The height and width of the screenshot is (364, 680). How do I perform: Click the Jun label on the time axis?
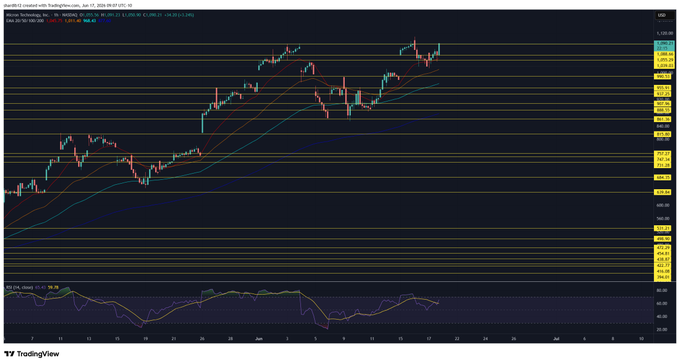tap(259, 338)
